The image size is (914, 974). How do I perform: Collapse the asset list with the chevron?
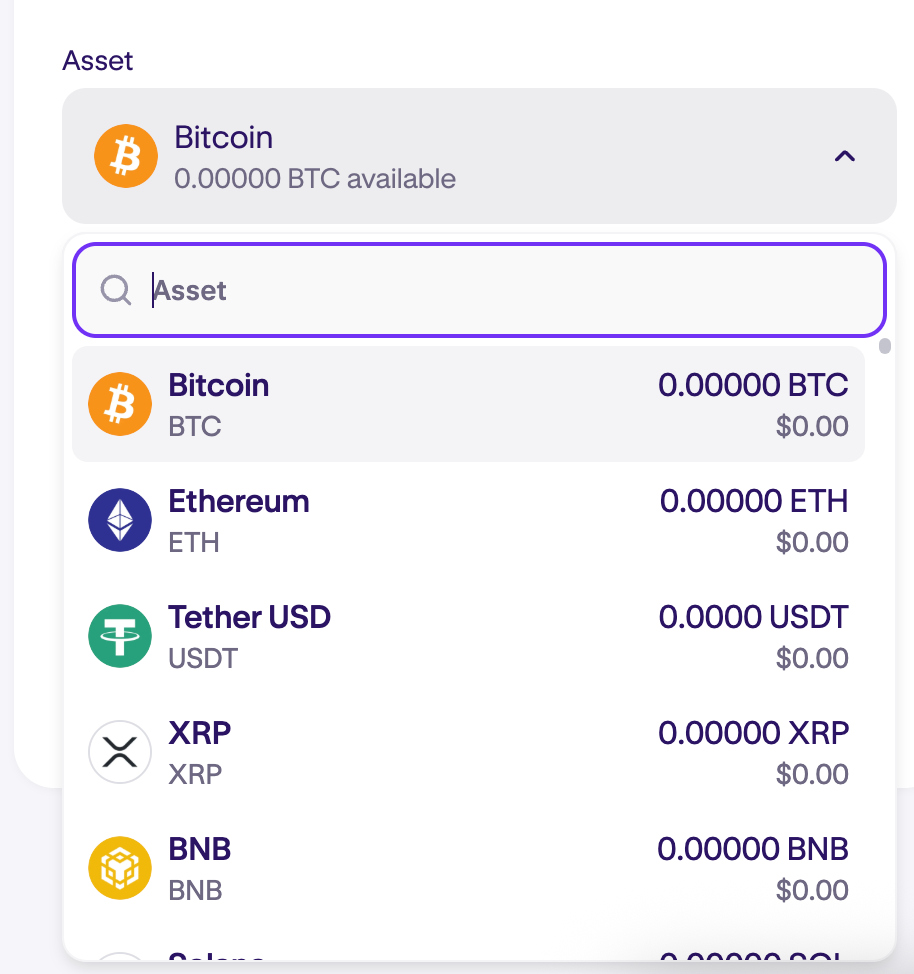point(844,156)
